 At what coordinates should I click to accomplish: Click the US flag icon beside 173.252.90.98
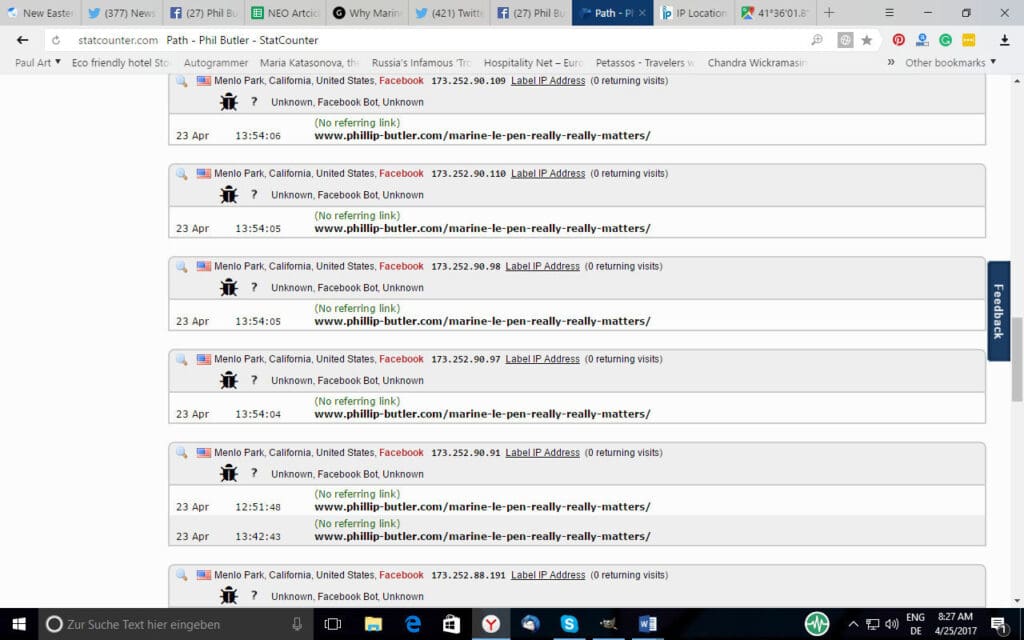[x=204, y=267]
